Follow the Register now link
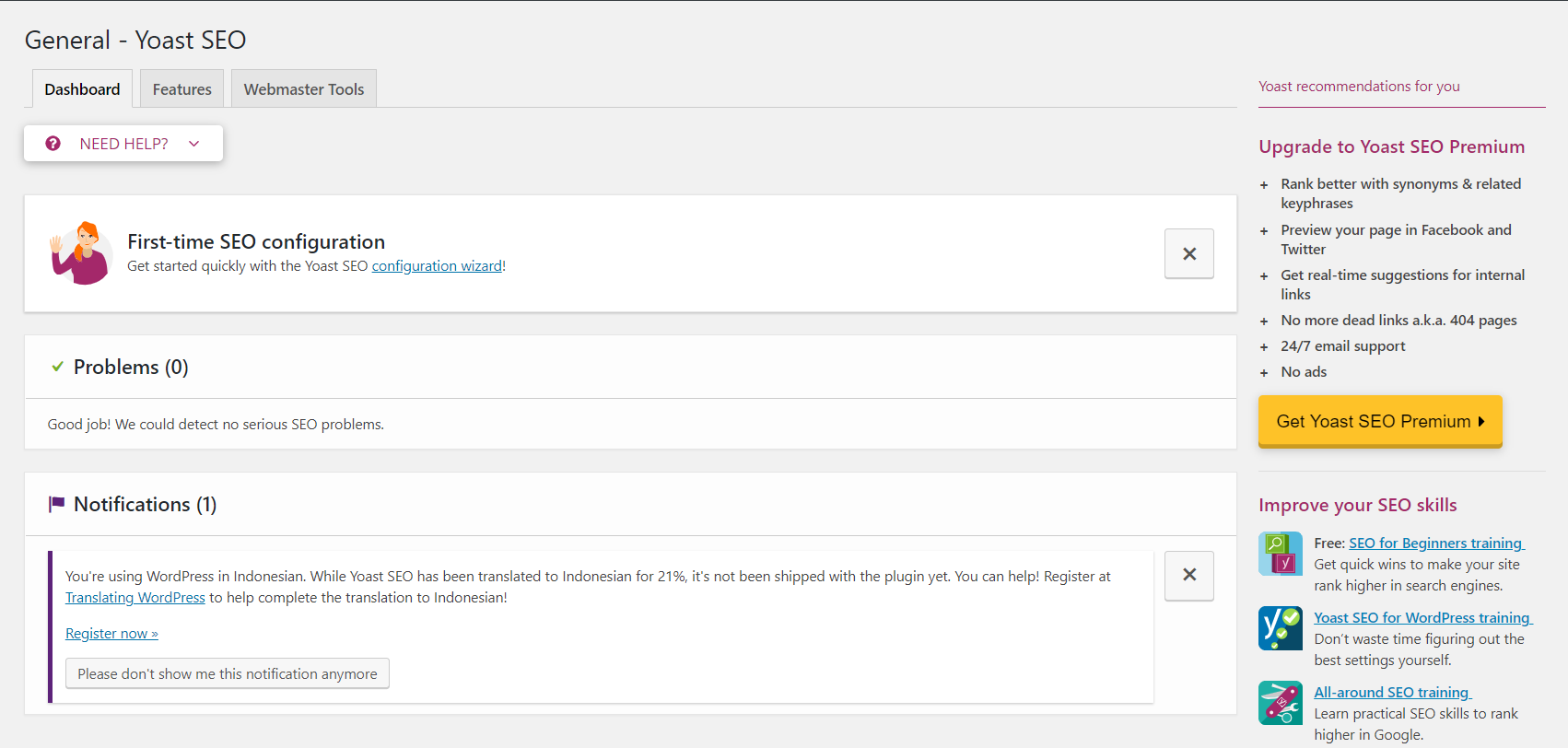 point(111,634)
